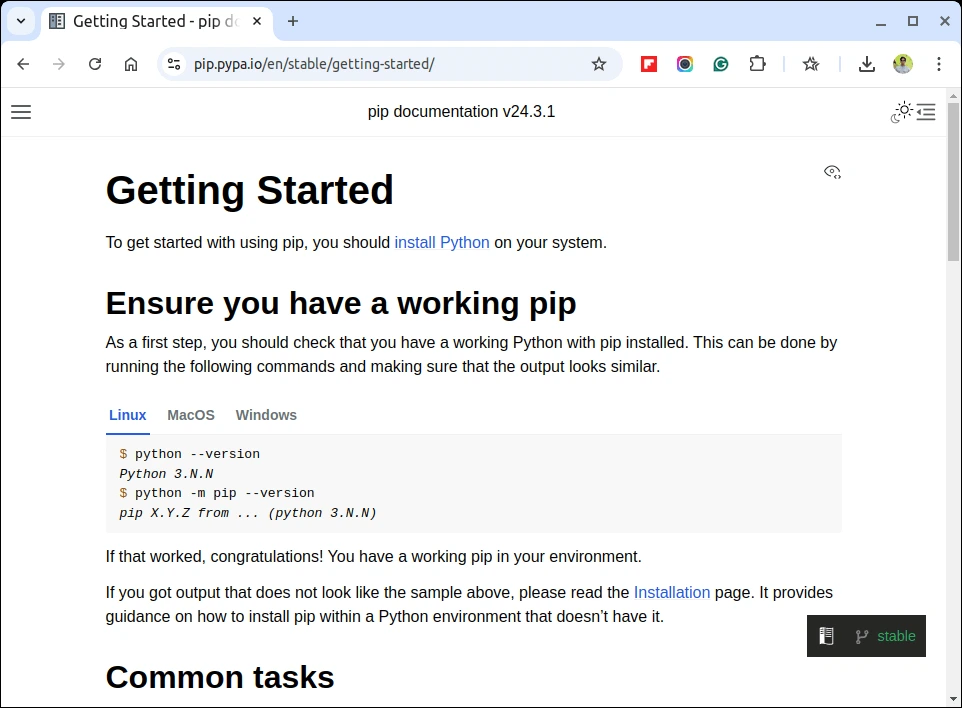
Task: Click the Grammarly extension icon
Action: point(721,64)
